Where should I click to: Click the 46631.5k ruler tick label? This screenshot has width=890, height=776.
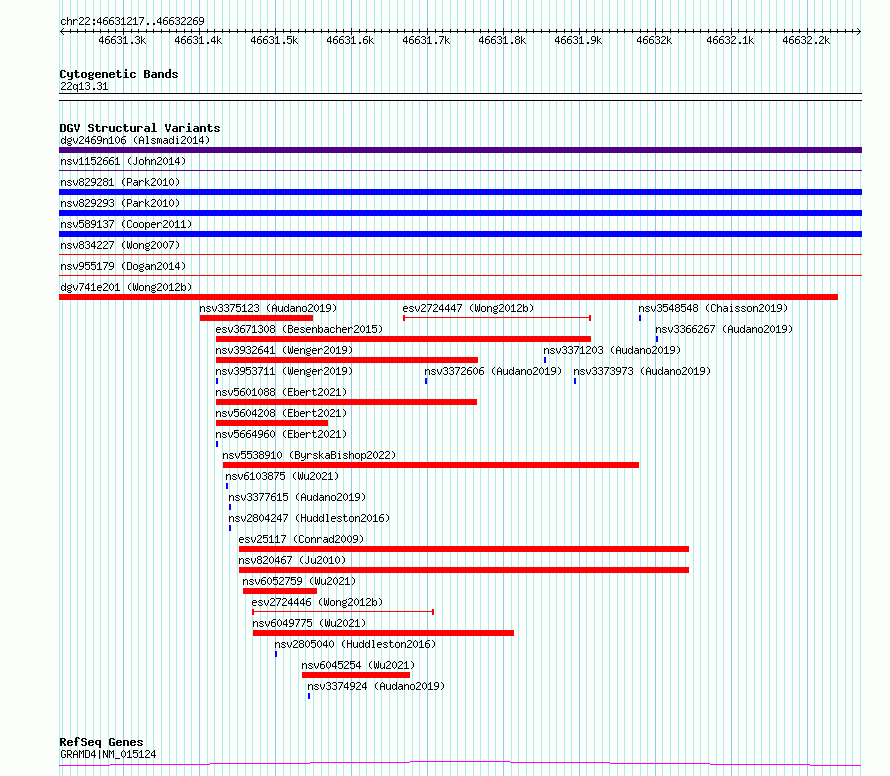pos(274,40)
